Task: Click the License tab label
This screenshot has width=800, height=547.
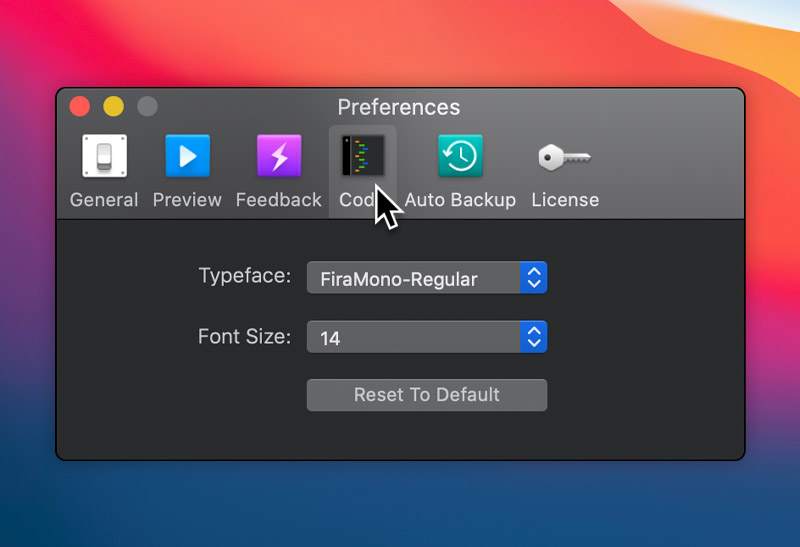Action: click(565, 200)
